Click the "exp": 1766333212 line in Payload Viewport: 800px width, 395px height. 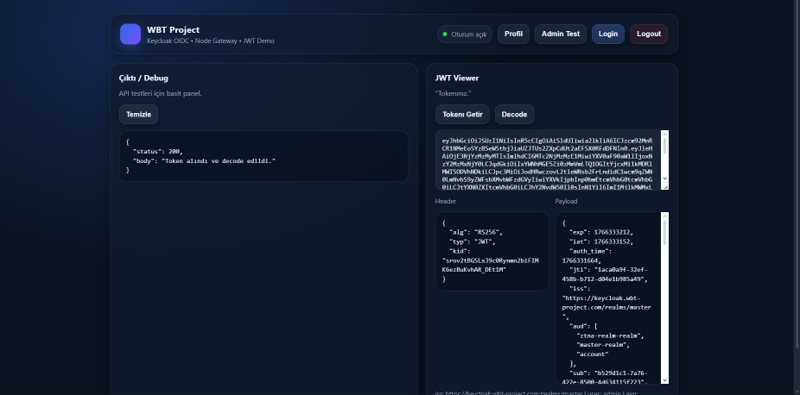(602, 232)
